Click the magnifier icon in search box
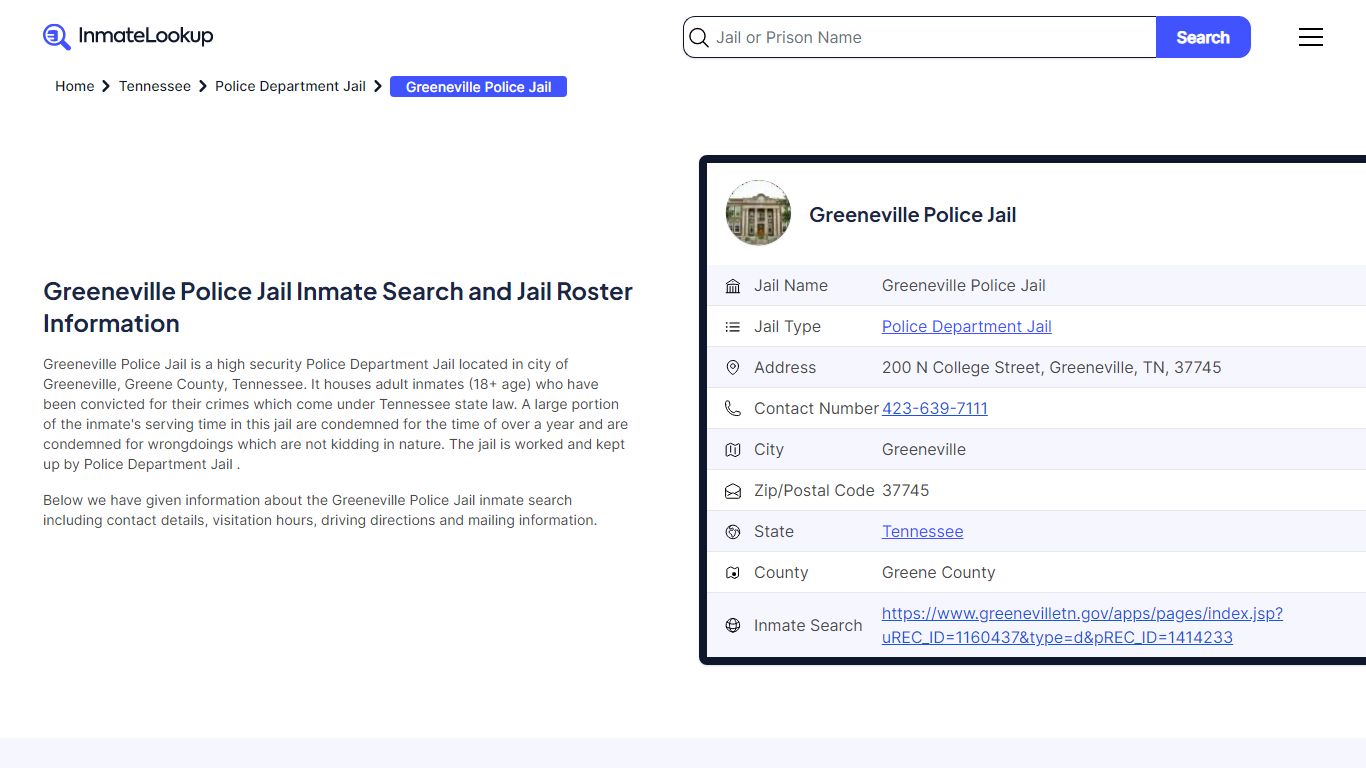The height and width of the screenshot is (768, 1366). pyautogui.click(x=699, y=38)
